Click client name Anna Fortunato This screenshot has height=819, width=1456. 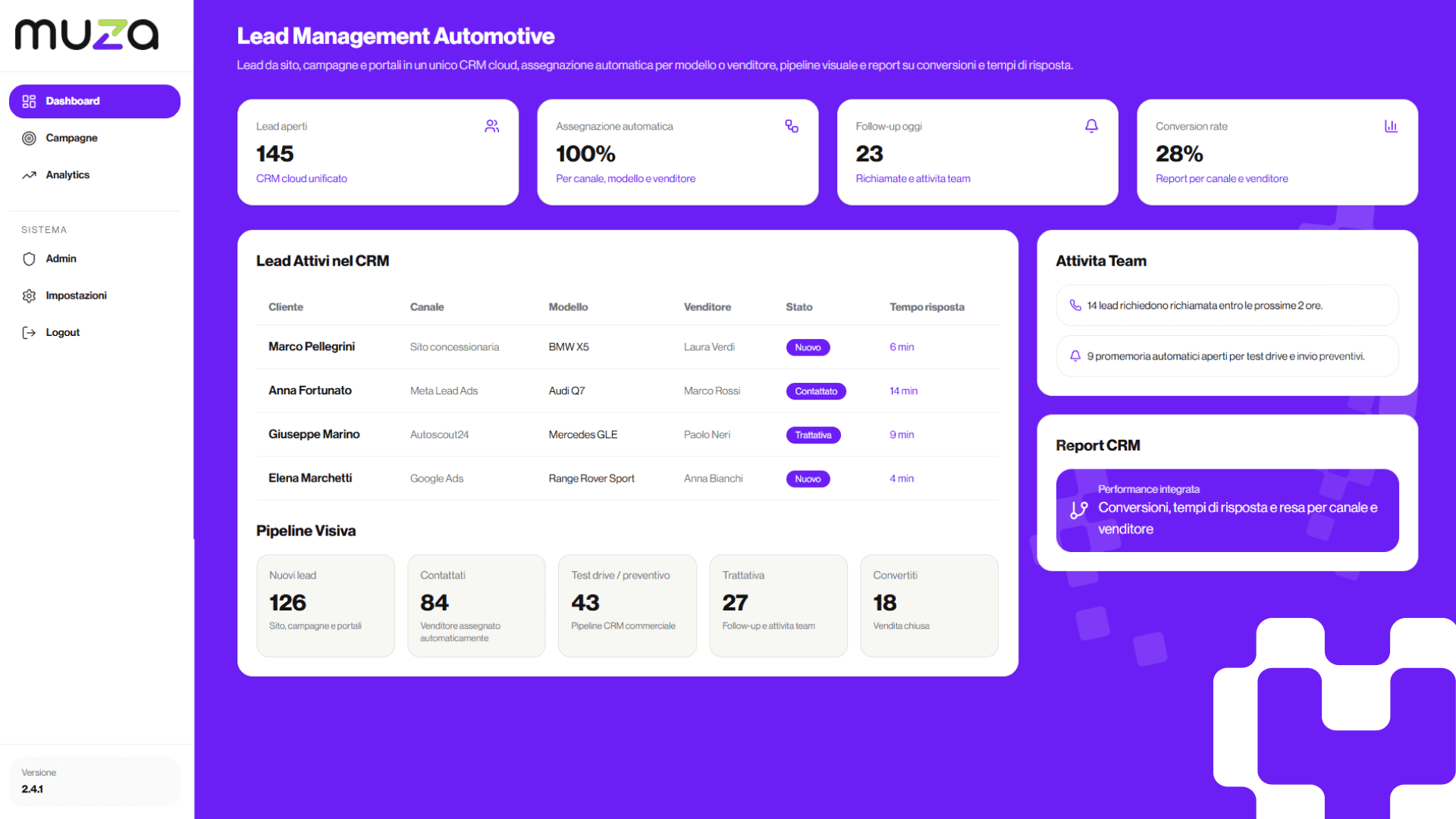click(309, 391)
